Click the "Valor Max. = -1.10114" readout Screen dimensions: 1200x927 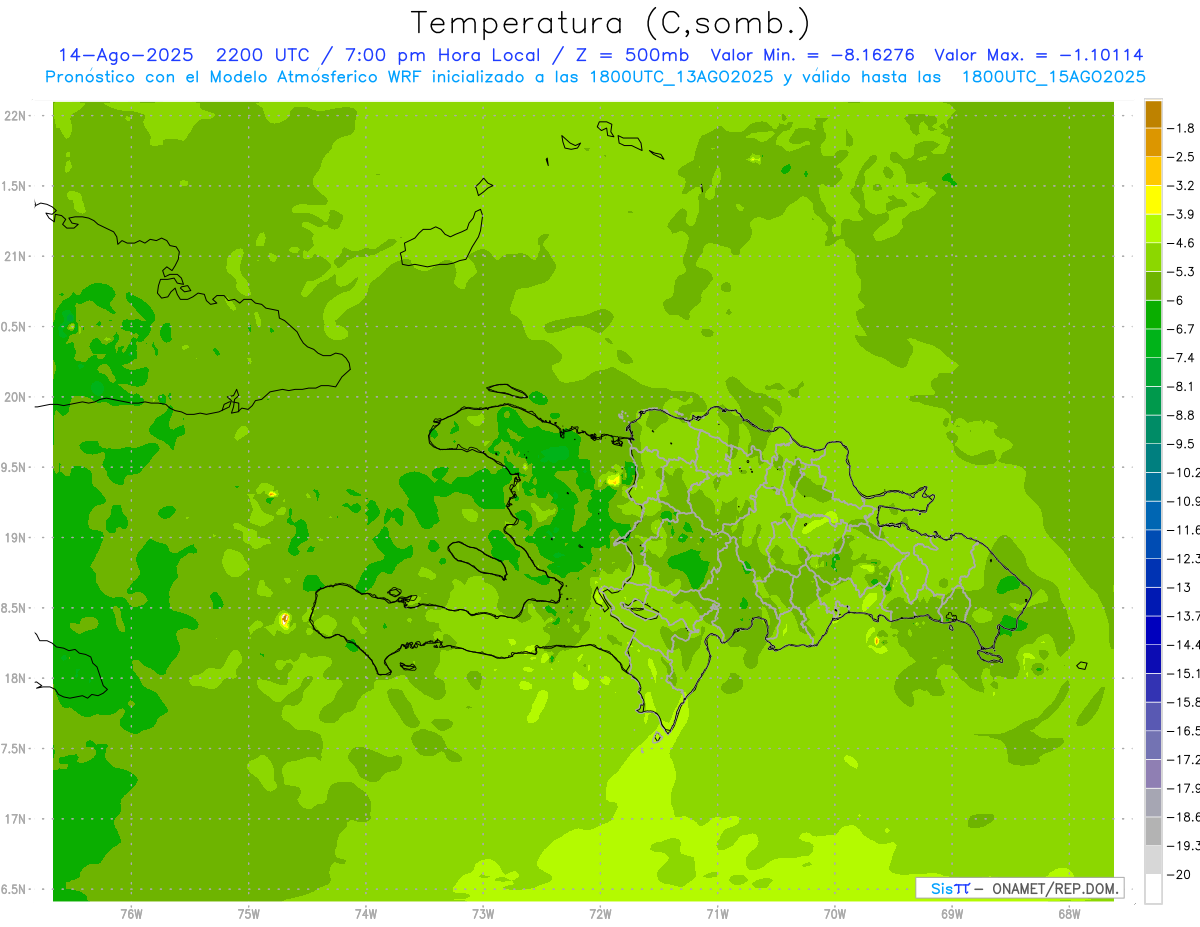[x=1038, y=55]
